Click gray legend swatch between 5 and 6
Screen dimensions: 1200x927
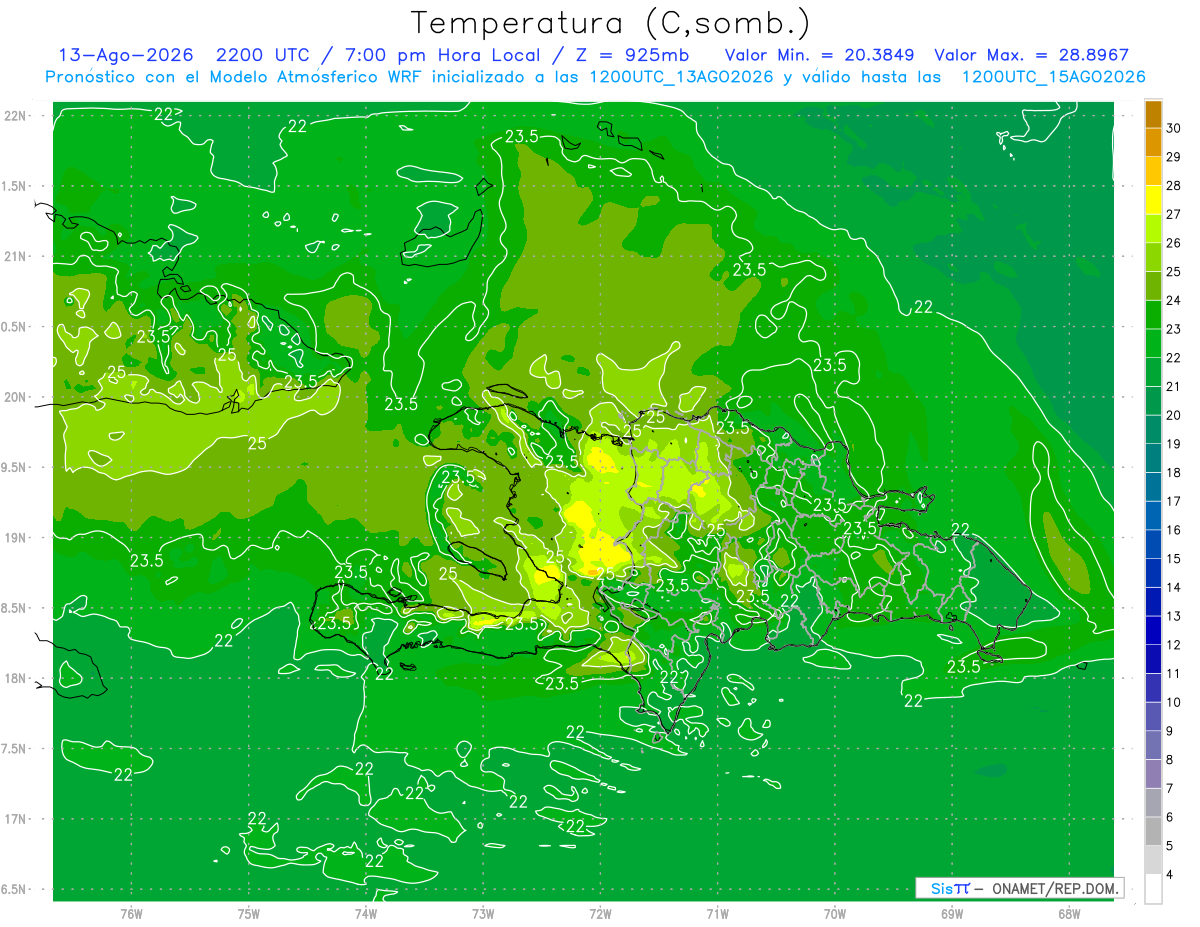pos(1153,832)
